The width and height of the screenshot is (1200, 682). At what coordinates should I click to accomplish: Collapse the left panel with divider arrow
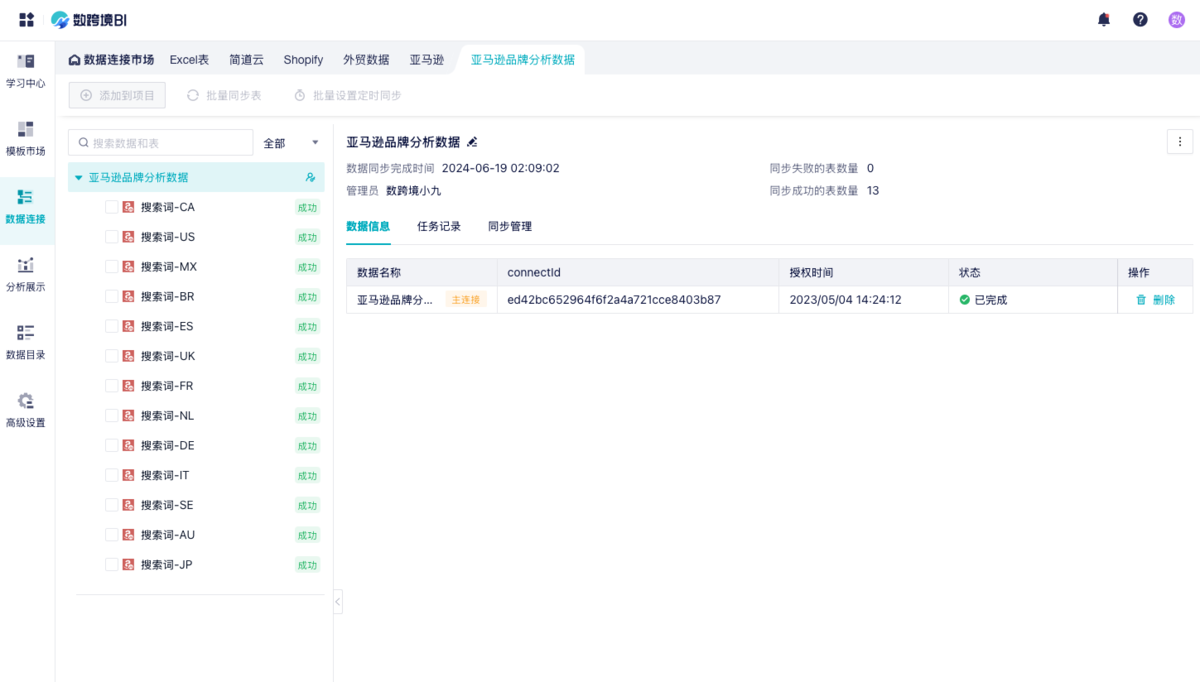click(338, 601)
